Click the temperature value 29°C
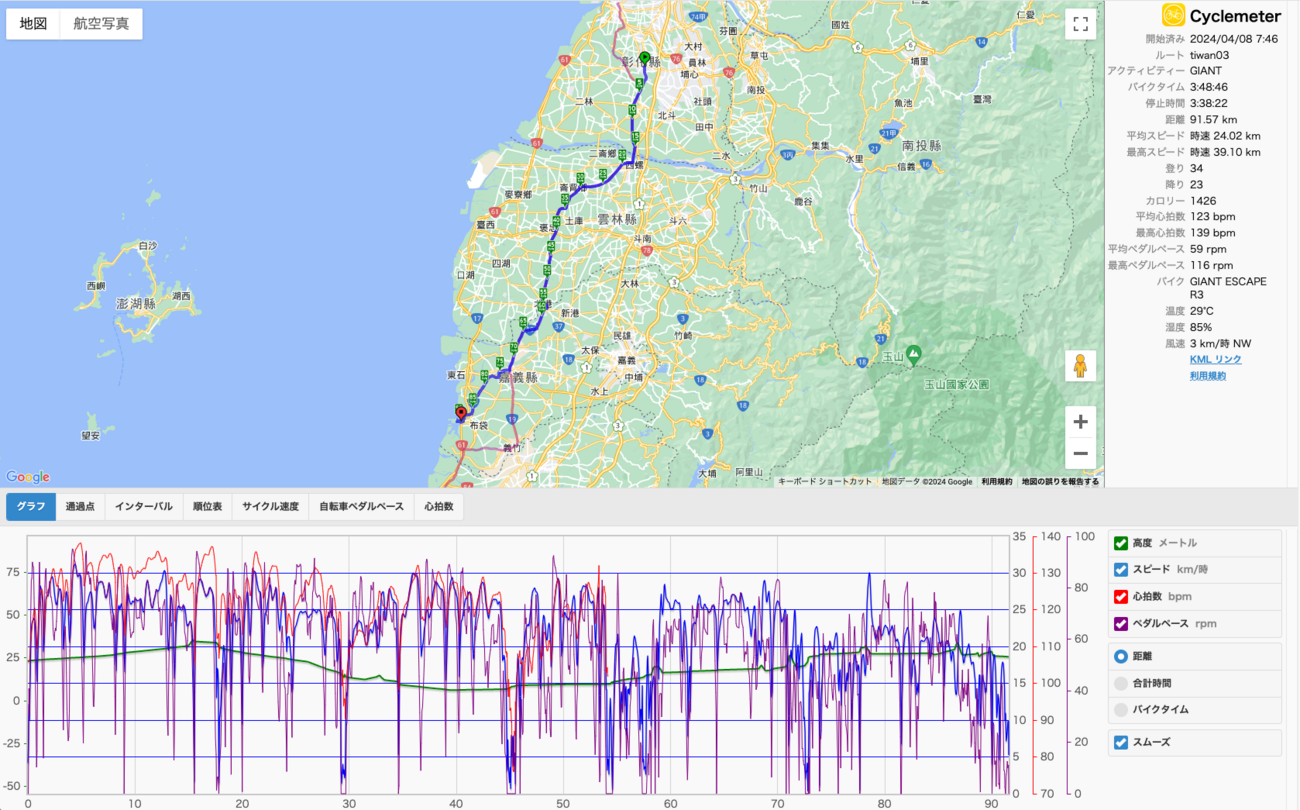This screenshot has height=810, width=1300. (x=1202, y=311)
